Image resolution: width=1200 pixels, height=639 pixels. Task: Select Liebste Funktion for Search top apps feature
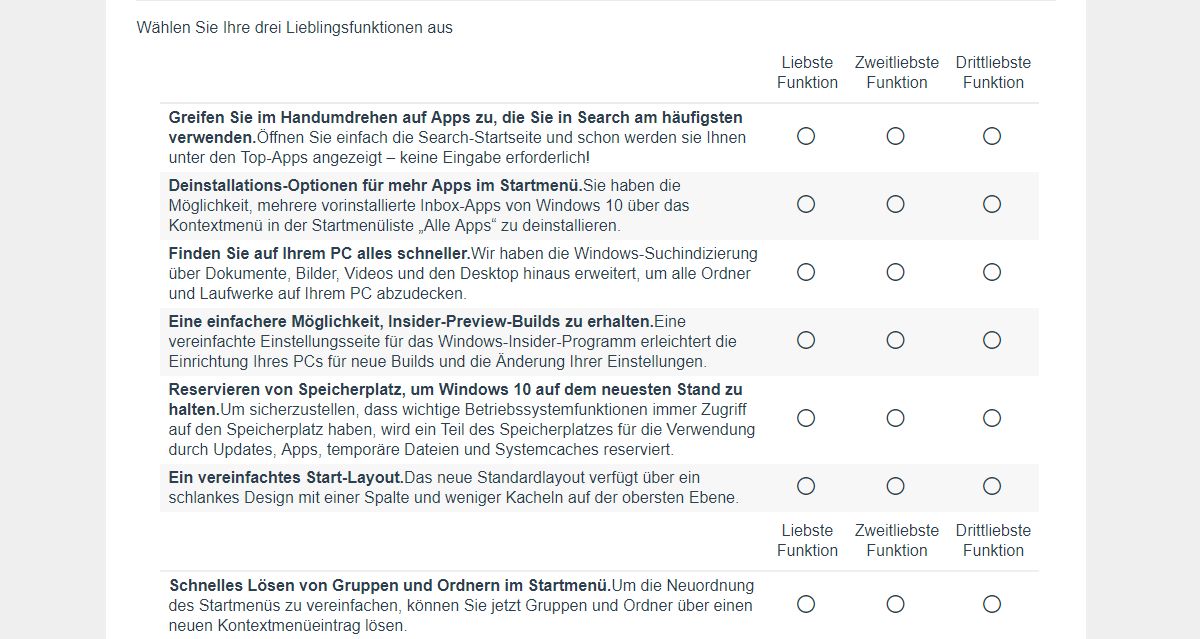pos(806,136)
